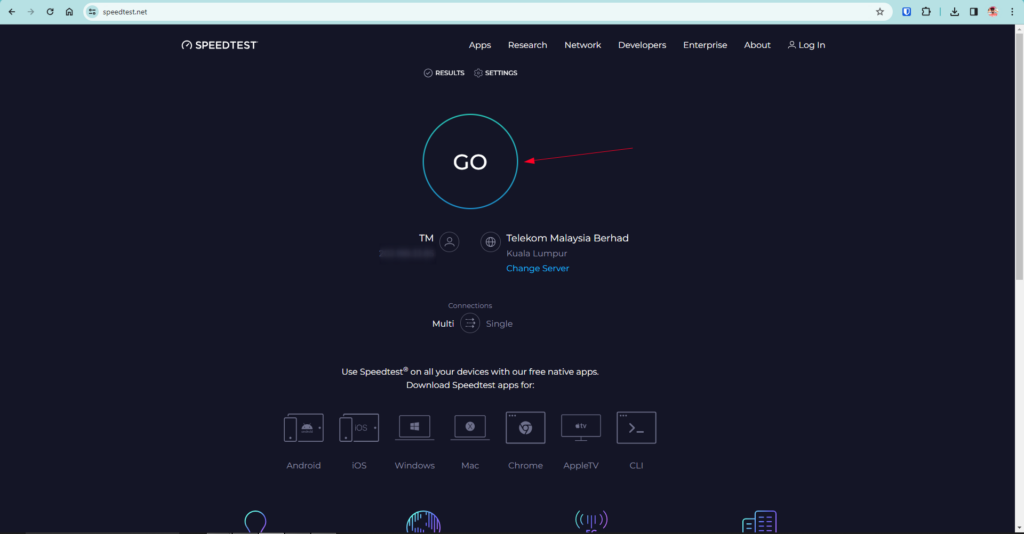Click the Change Server link
Image resolution: width=1024 pixels, height=534 pixels.
click(x=537, y=268)
